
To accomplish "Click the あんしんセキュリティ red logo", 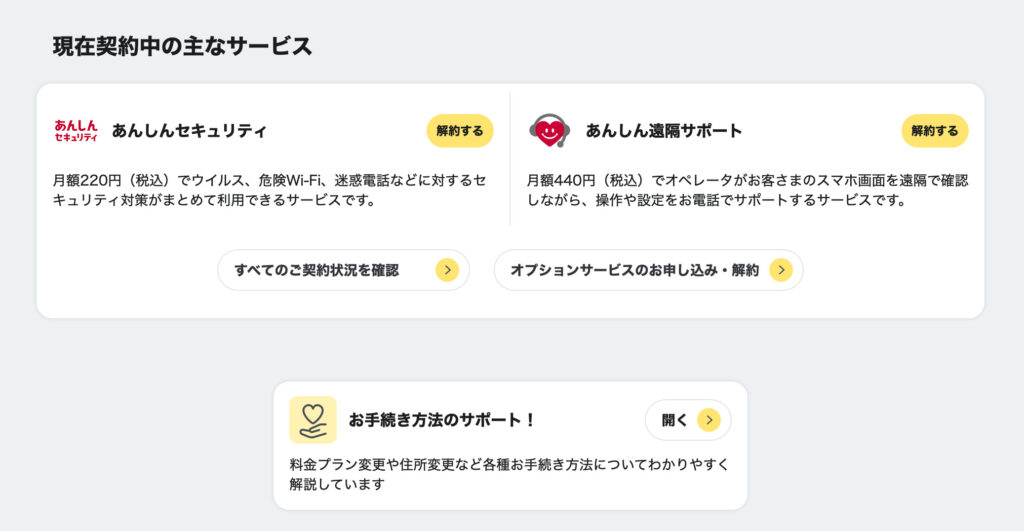I will coord(76,130).
